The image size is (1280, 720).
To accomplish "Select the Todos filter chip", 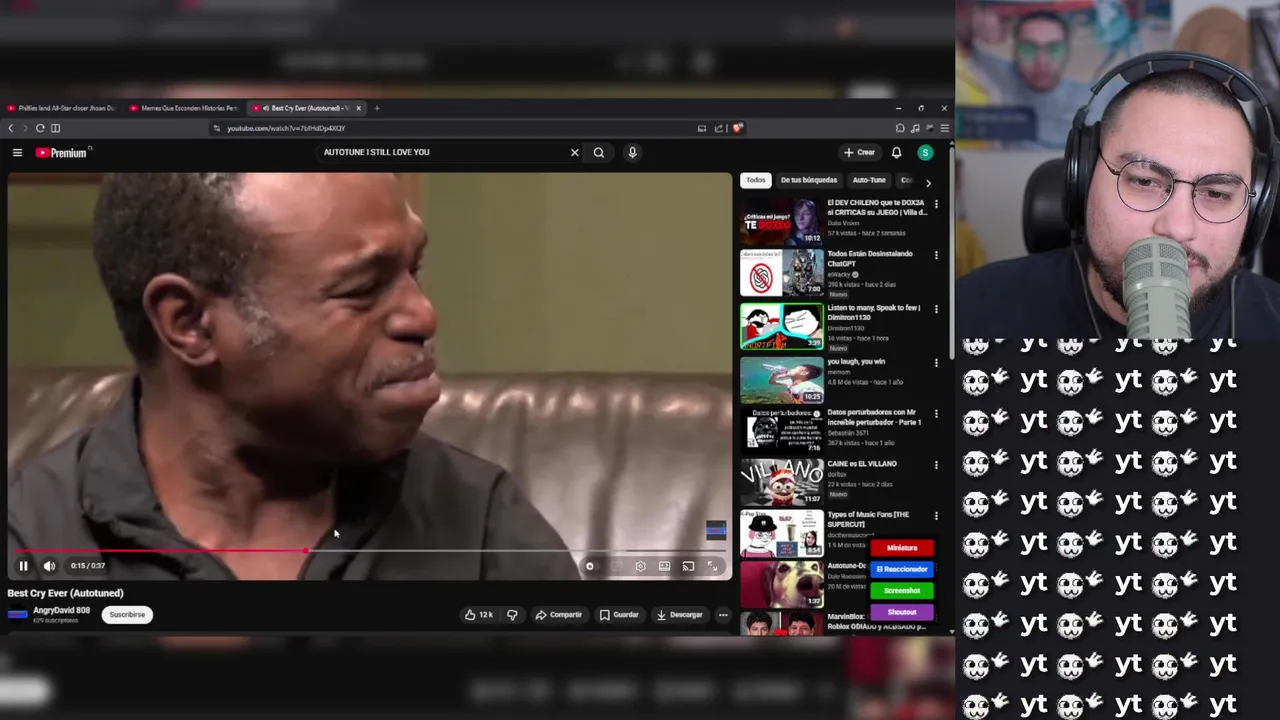I will pyautogui.click(x=756, y=180).
